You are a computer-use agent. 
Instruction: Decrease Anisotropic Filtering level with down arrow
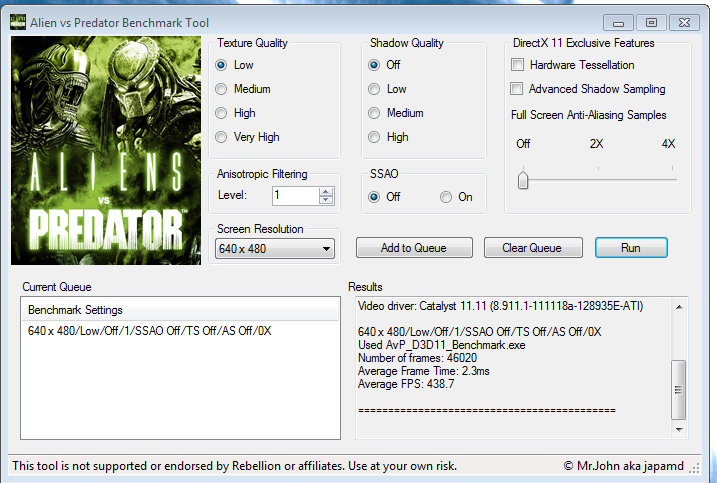326,200
